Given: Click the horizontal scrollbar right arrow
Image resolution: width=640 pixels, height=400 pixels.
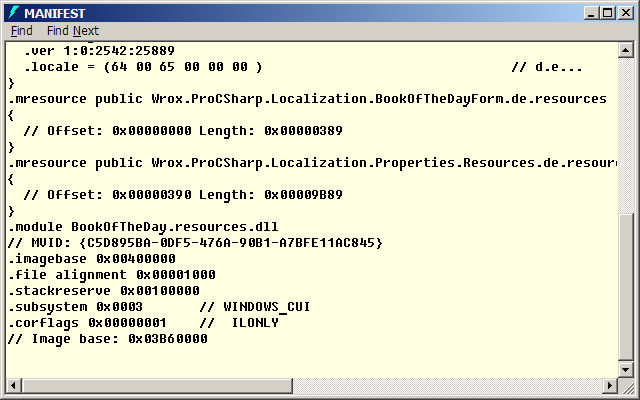Looking at the screenshot, I should pyautogui.click(x=610, y=385).
